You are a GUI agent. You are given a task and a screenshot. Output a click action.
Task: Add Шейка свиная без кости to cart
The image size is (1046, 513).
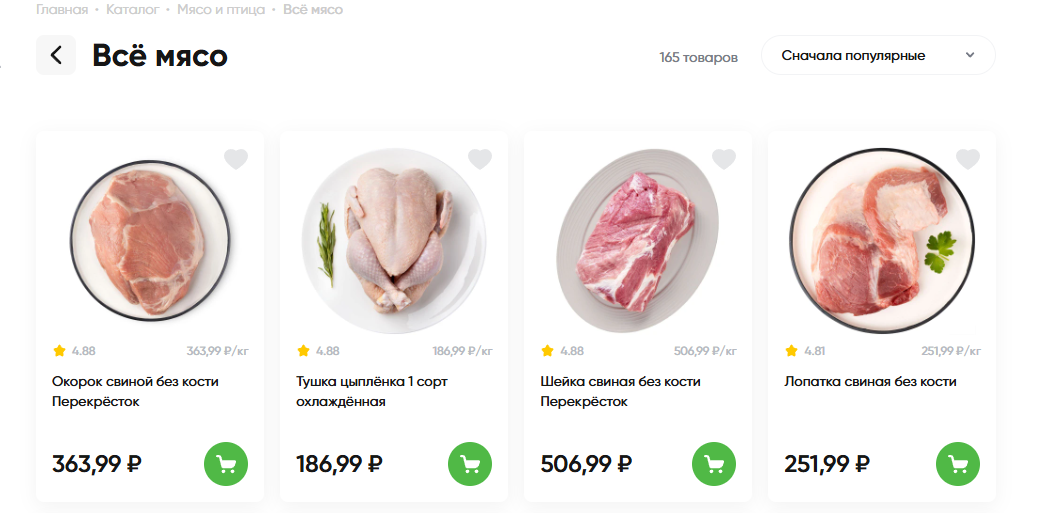coord(714,464)
